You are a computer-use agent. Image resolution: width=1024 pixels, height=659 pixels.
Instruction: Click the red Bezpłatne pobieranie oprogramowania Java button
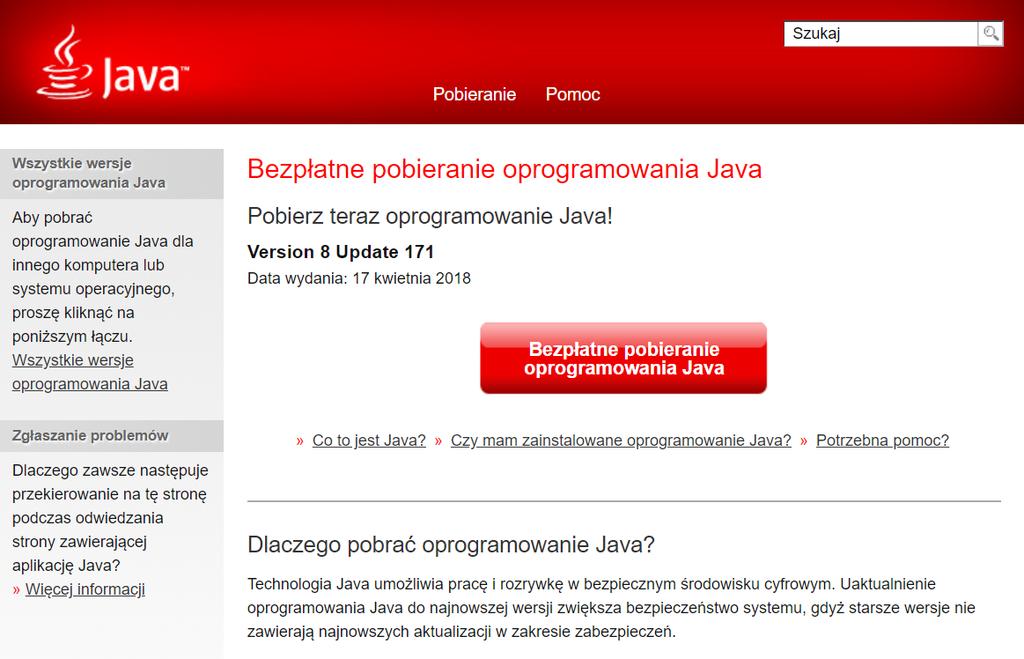[623, 358]
